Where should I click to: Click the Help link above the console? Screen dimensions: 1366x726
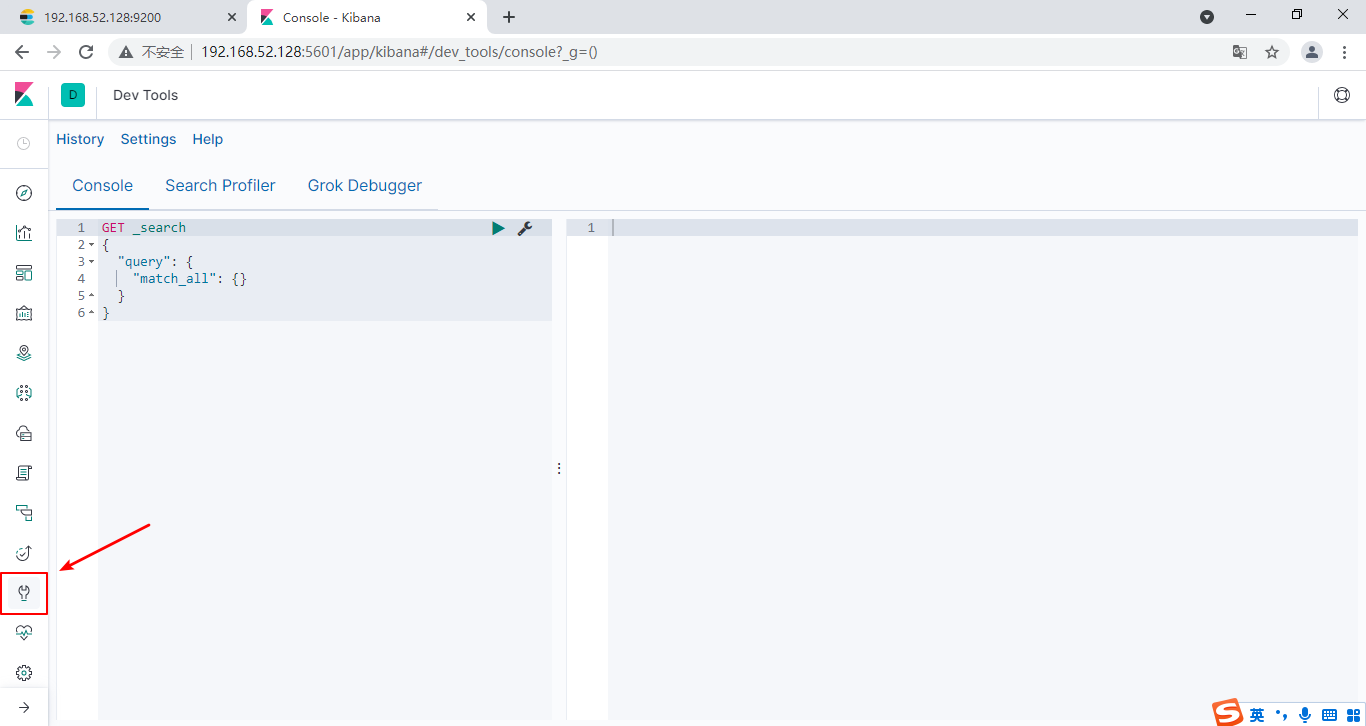(x=207, y=139)
